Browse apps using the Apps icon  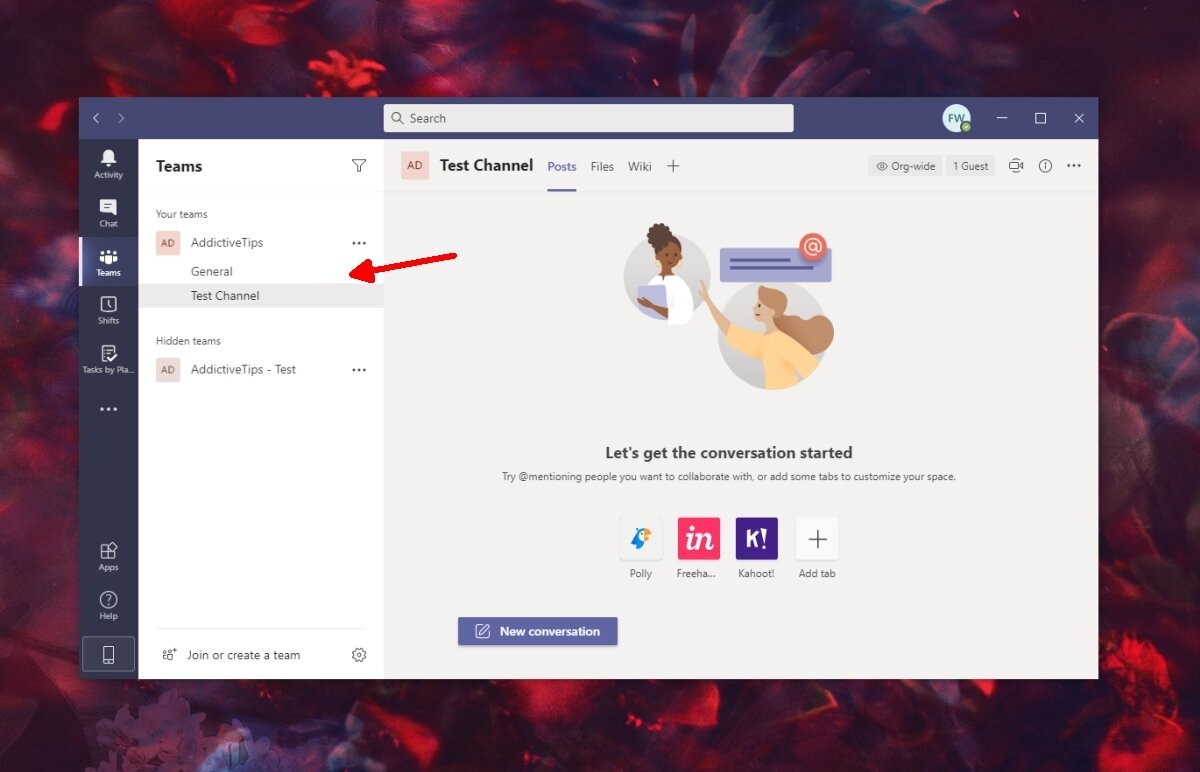click(x=108, y=555)
